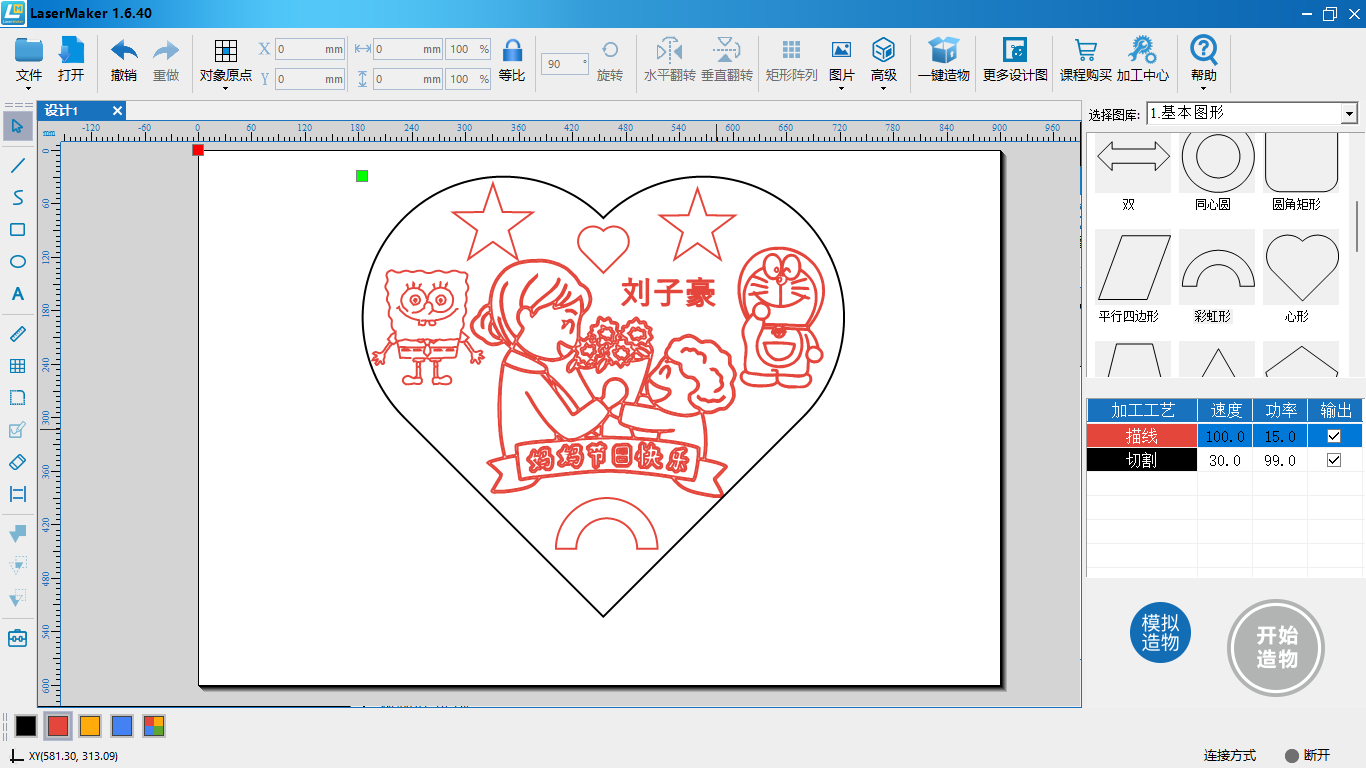Viewport: 1366px width, 768px height.
Task: Click the 切割 power value 99.0
Action: click(1280, 460)
